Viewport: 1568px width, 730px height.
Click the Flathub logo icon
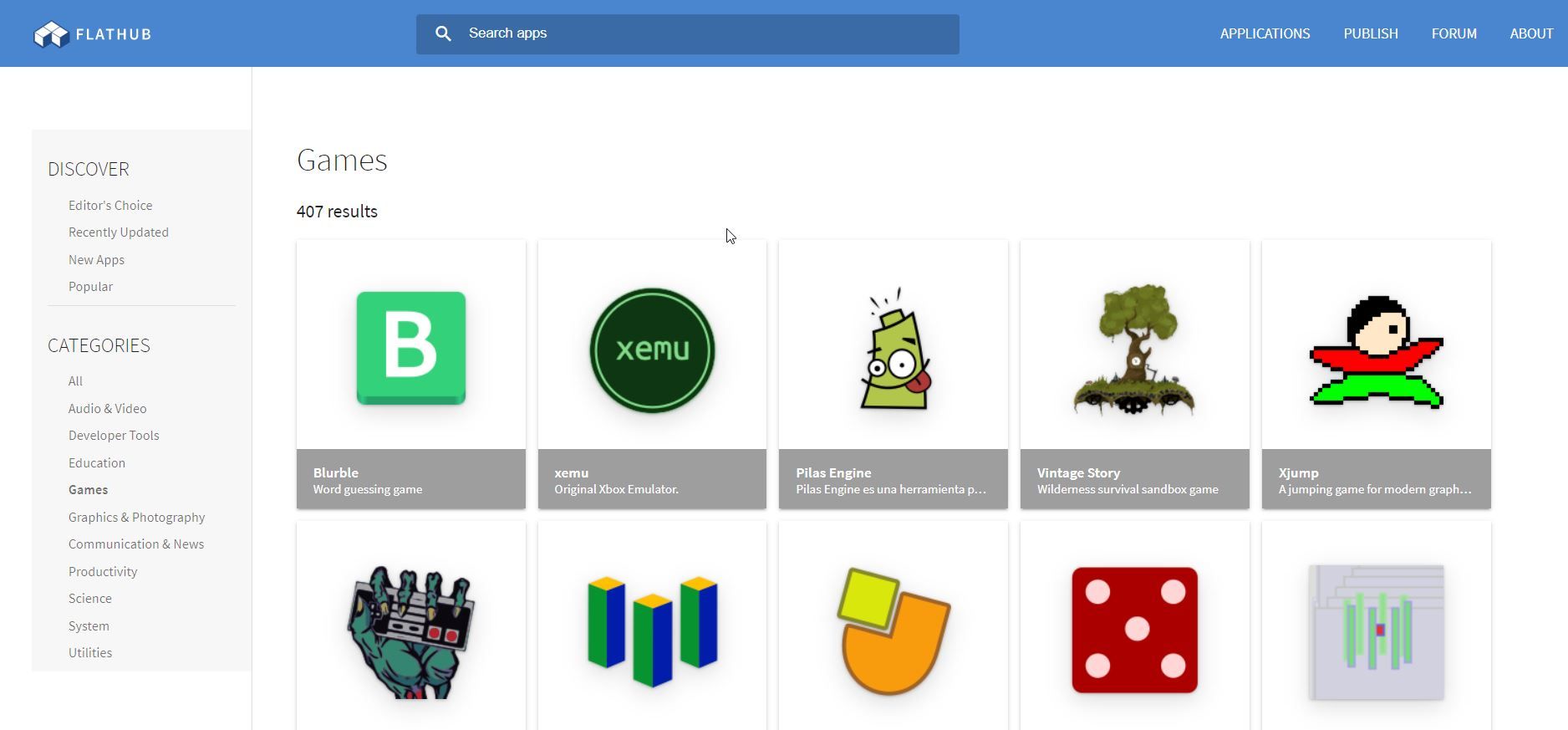pos(51,34)
